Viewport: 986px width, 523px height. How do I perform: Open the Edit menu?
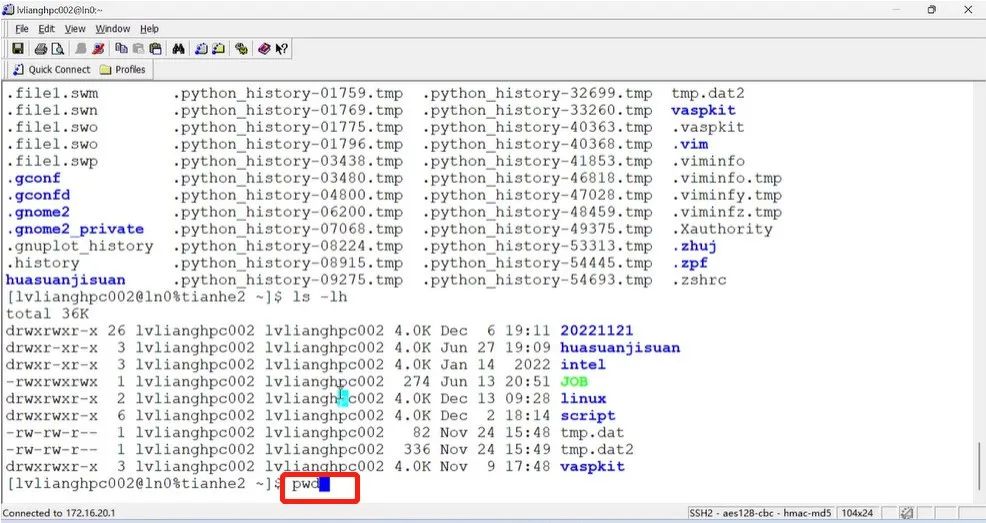tap(46, 29)
